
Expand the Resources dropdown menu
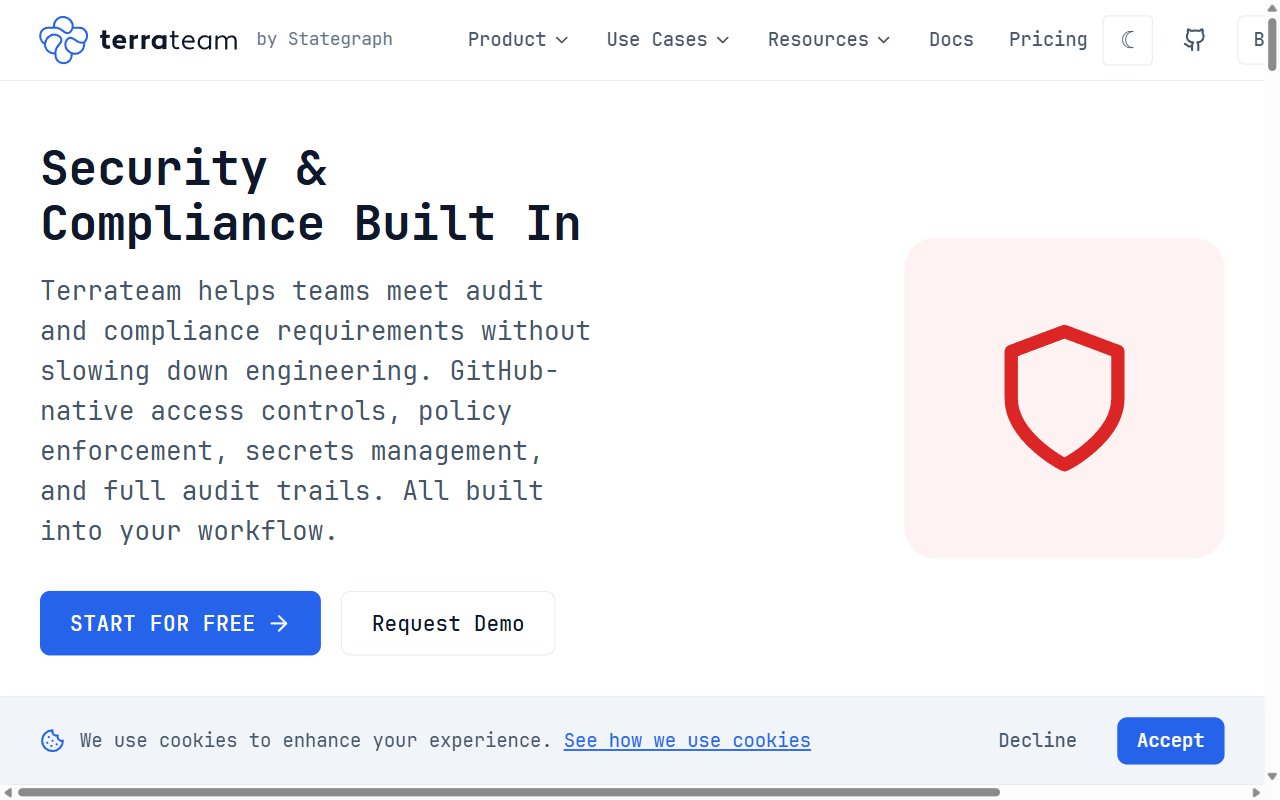coord(829,40)
